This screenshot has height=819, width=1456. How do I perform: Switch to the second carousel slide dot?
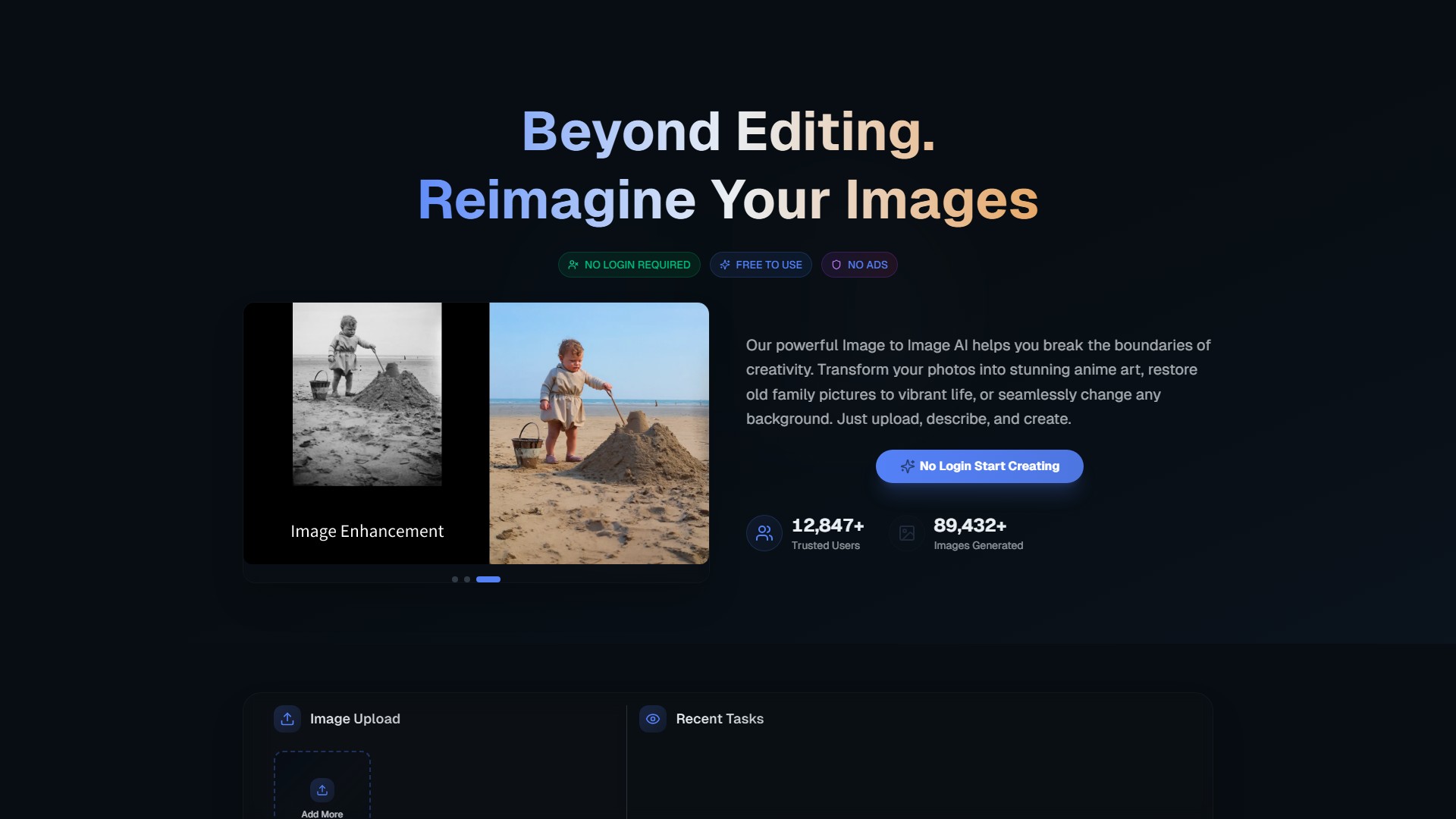(467, 579)
